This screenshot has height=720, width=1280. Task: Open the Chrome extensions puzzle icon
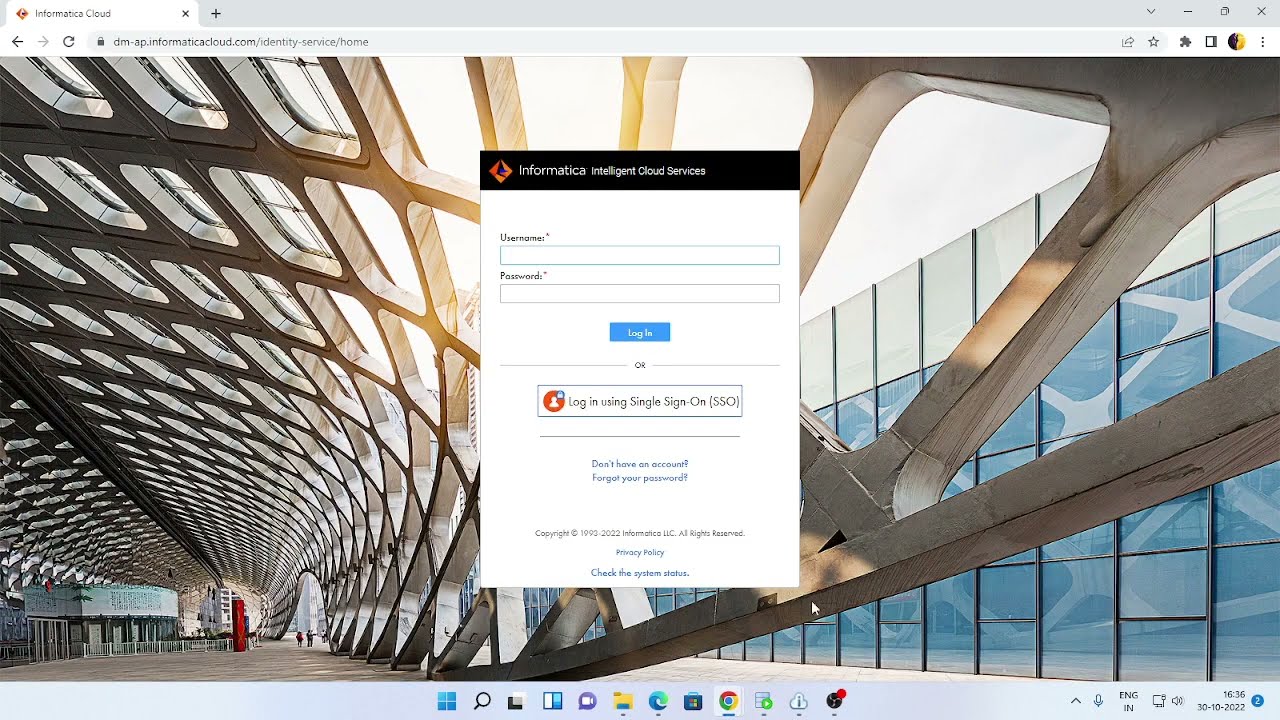point(1186,42)
